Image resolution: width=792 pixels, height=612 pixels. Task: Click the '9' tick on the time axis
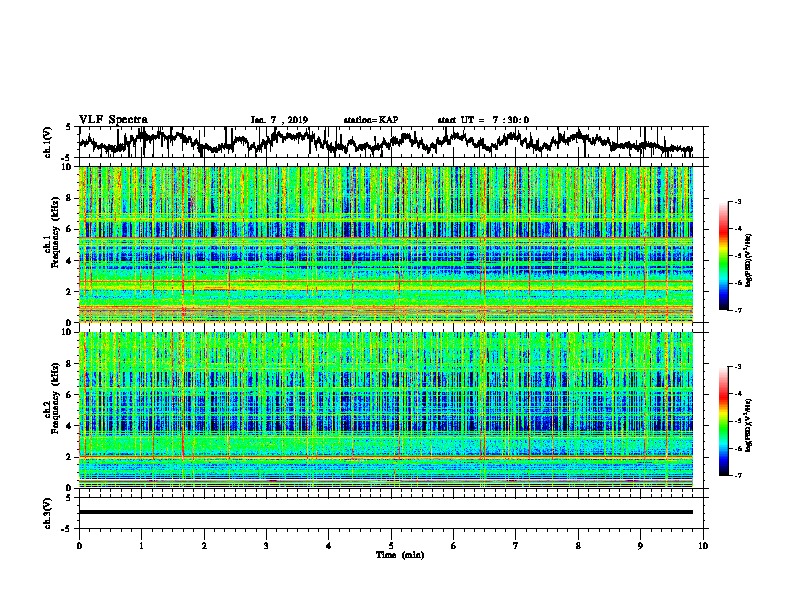[x=640, y=546]
